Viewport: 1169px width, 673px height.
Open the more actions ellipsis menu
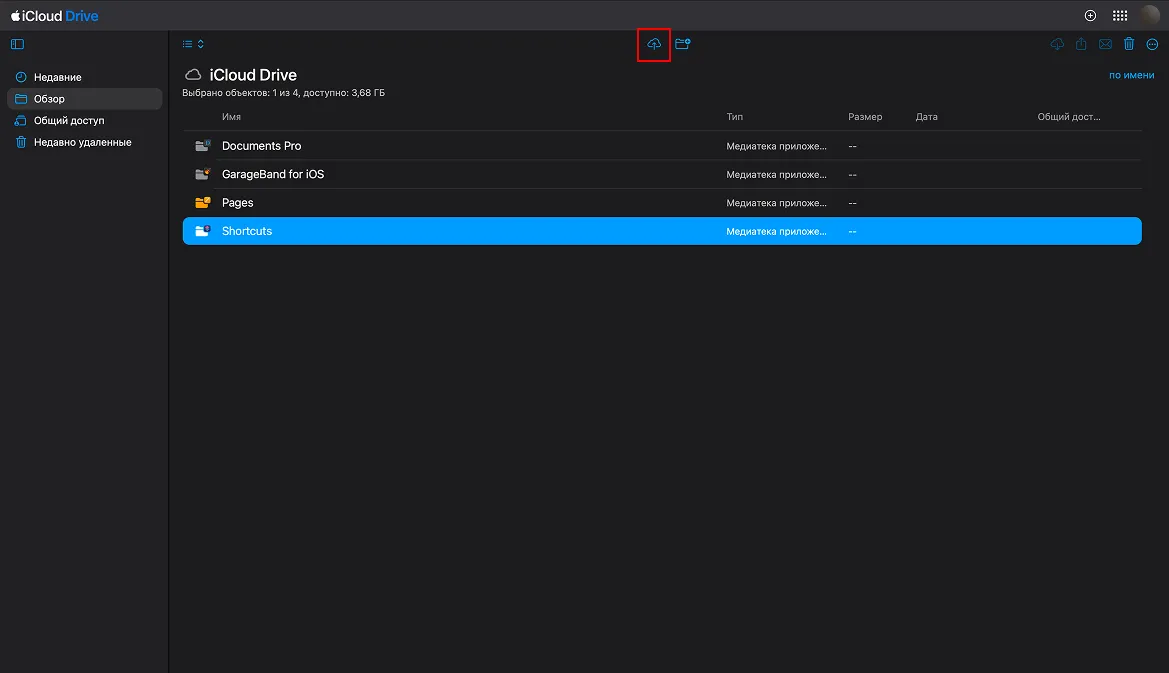pyautogui.click(x=1152, y=44)
